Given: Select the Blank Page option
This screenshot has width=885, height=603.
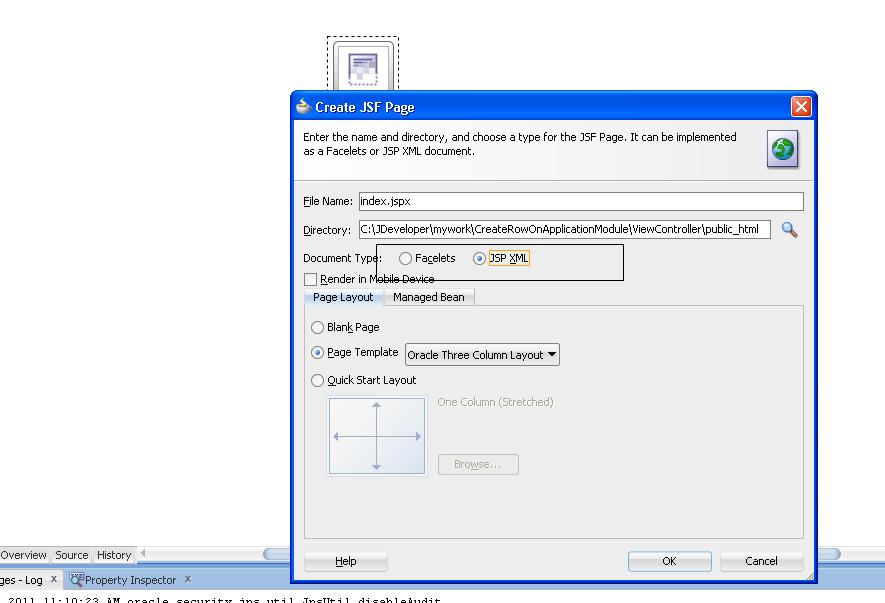Looking at the screenshot, I should click(x=317, y=327).
